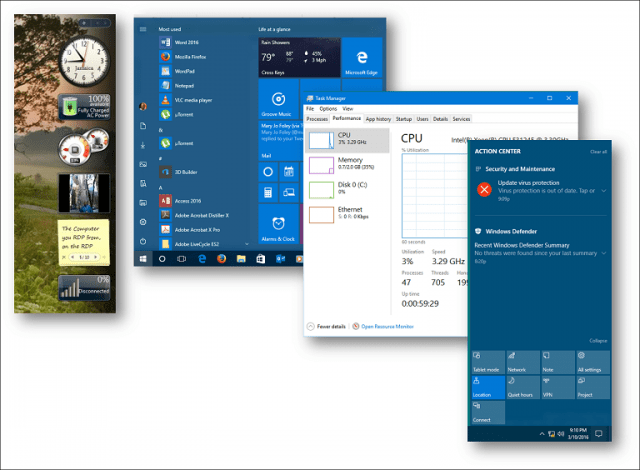This screenshot has width=640, height=470.
Task: Select Memory in Performance sidebar
Action: pyautogui.click(x=347, y=165)
